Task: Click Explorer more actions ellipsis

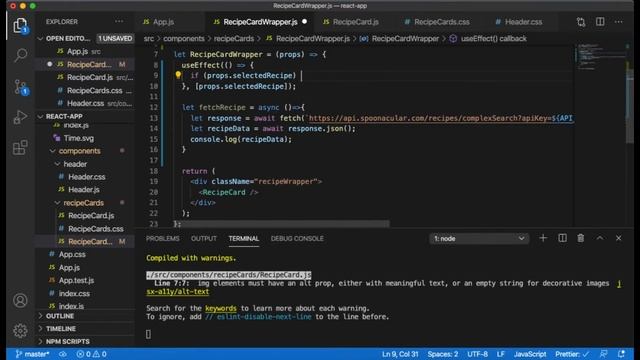Action: coord(119,22)
